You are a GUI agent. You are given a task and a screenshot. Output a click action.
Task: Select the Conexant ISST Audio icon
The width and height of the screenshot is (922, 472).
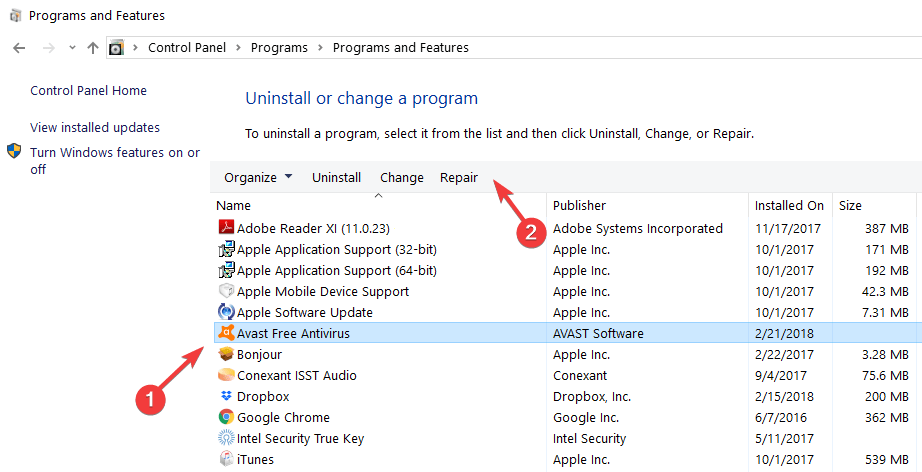click(226, 375)
